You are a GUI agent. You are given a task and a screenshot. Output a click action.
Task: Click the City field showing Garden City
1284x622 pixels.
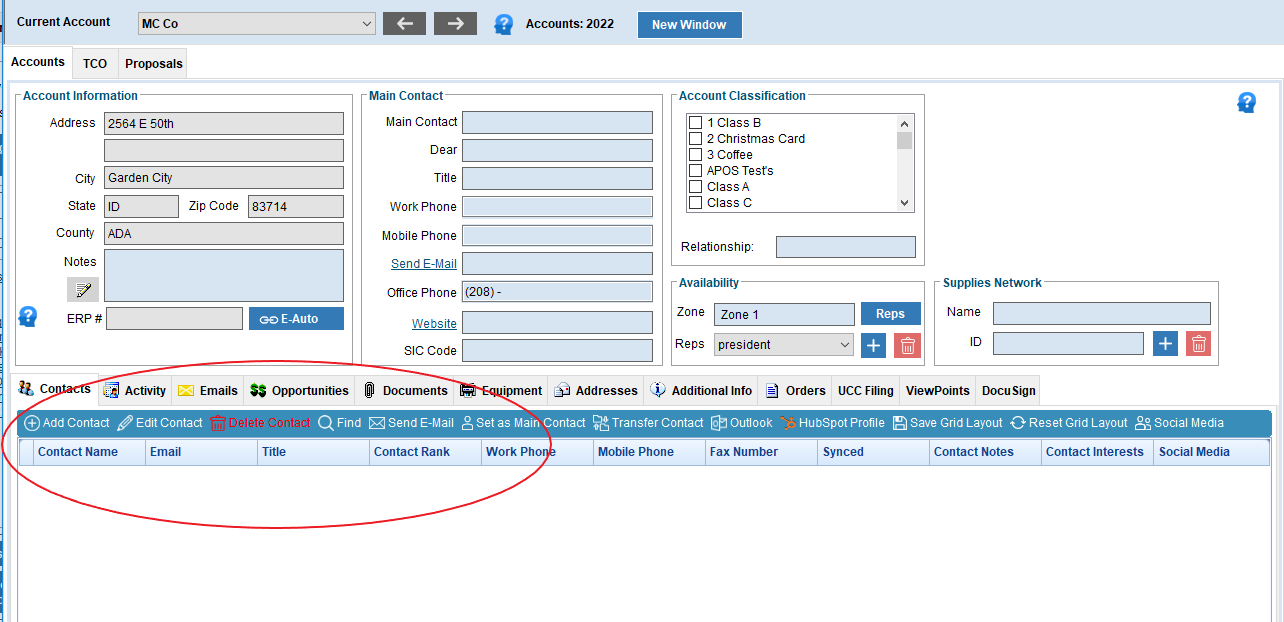pos(224,178)
